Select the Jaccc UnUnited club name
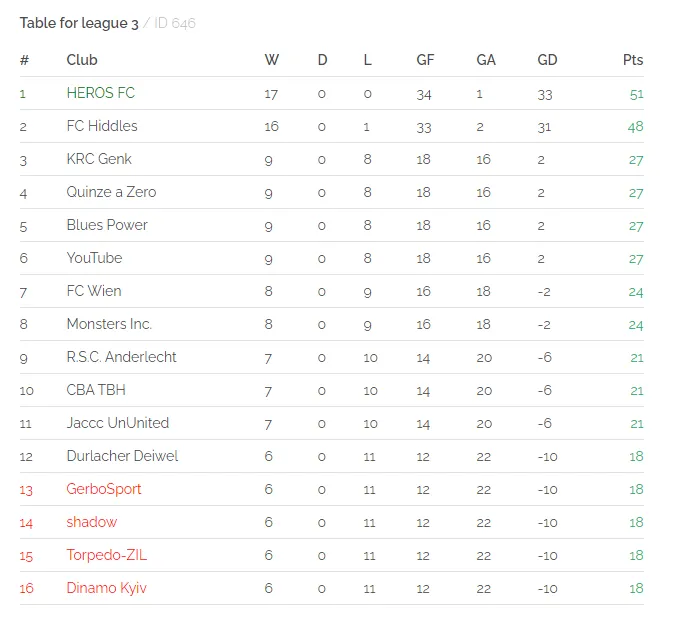Screen dimensions: 678x630 click(118, 422)
